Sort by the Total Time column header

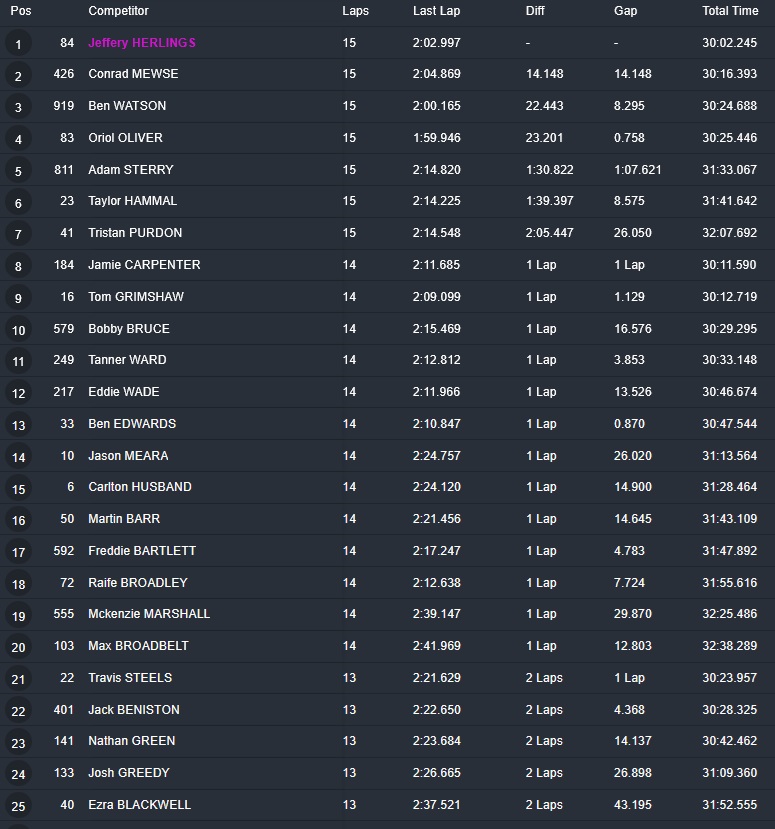(x=730, y=11)
